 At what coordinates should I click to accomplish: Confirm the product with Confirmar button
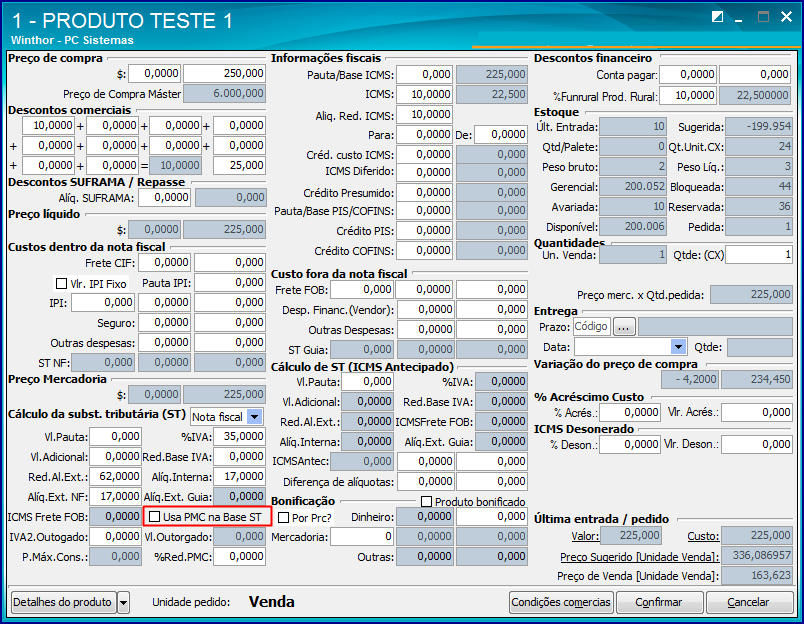coord(659,602)
